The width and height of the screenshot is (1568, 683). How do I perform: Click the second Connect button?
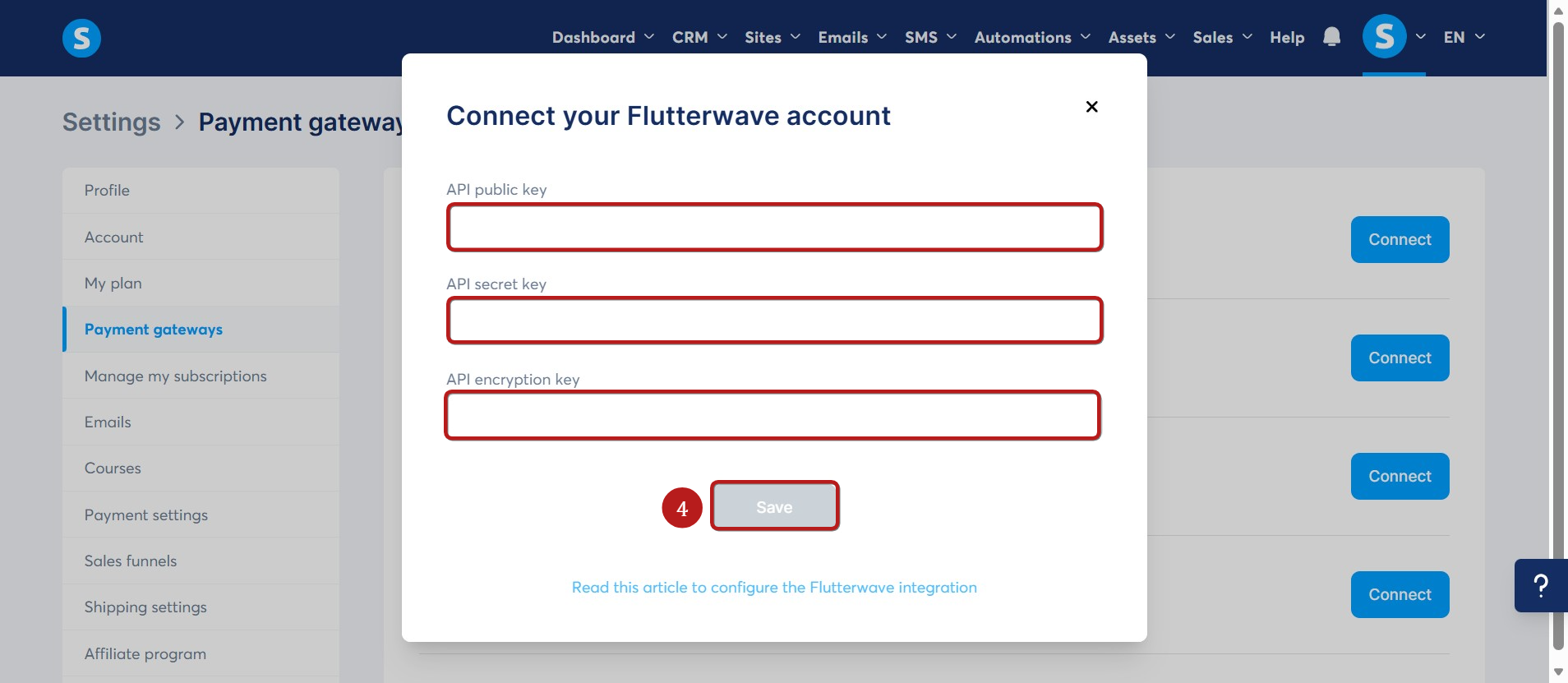coord(1400,358)
